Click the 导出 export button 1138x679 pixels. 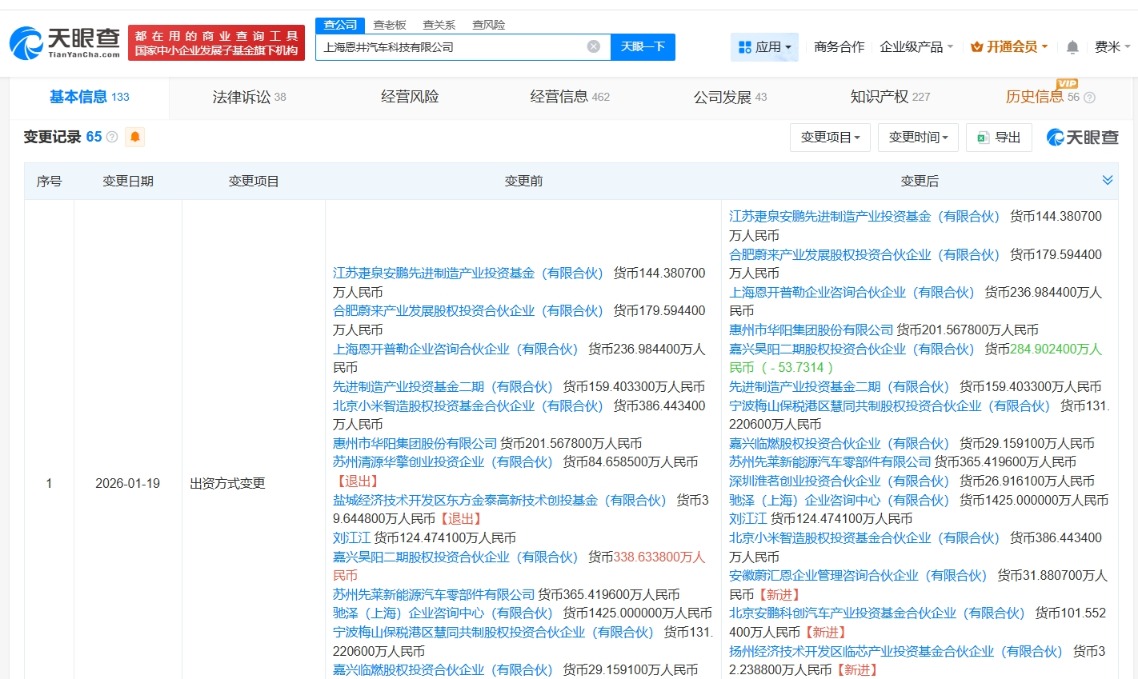(998, 137)
